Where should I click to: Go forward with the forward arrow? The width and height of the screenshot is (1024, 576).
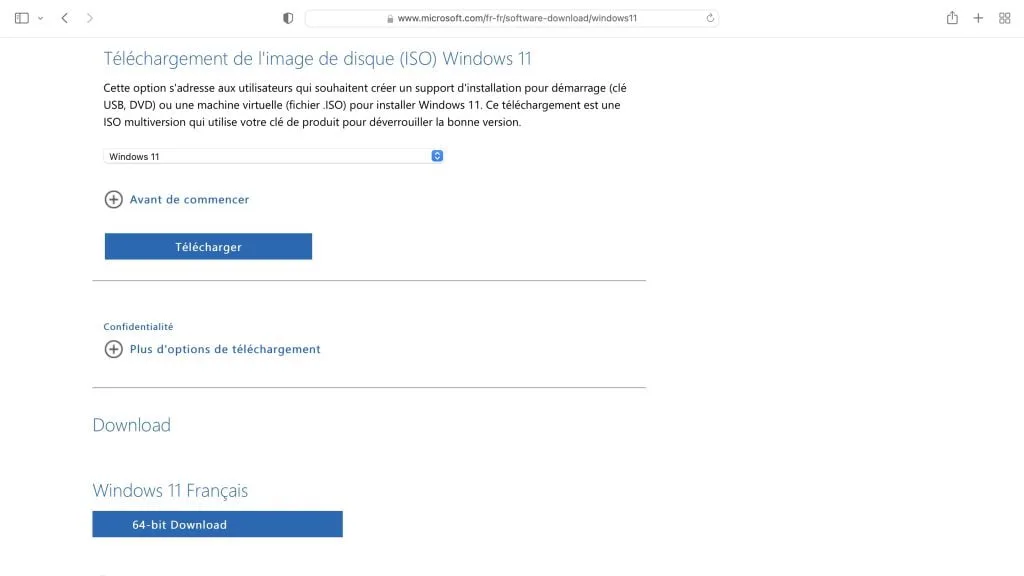(89, 18)
